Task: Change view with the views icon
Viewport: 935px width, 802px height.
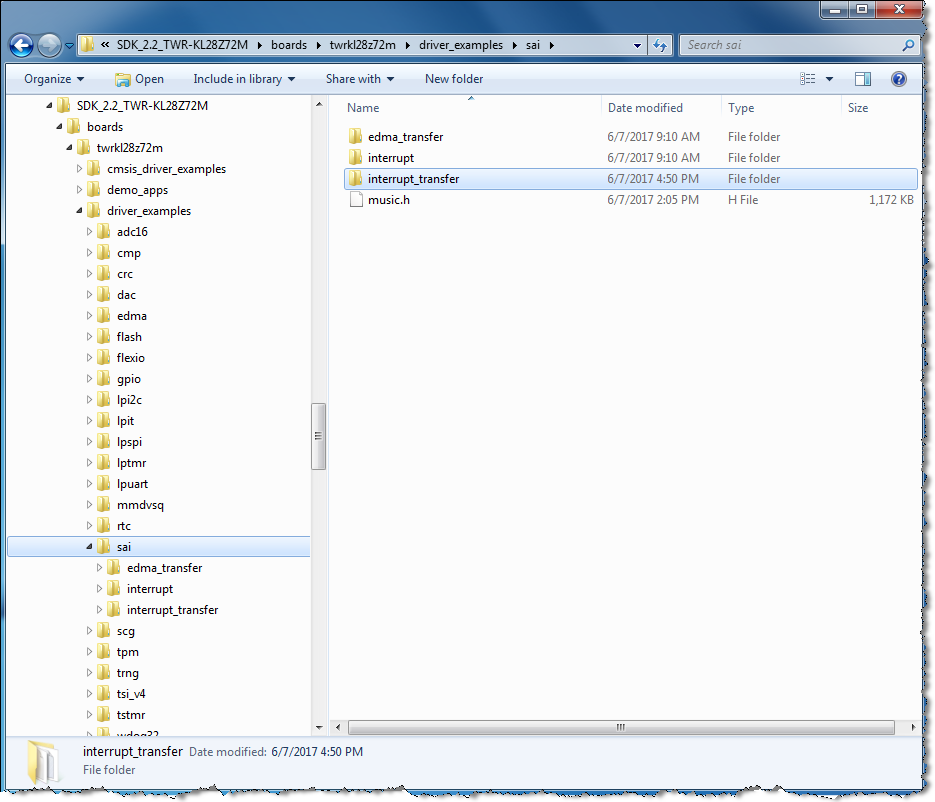Action: tap(807, 79)
